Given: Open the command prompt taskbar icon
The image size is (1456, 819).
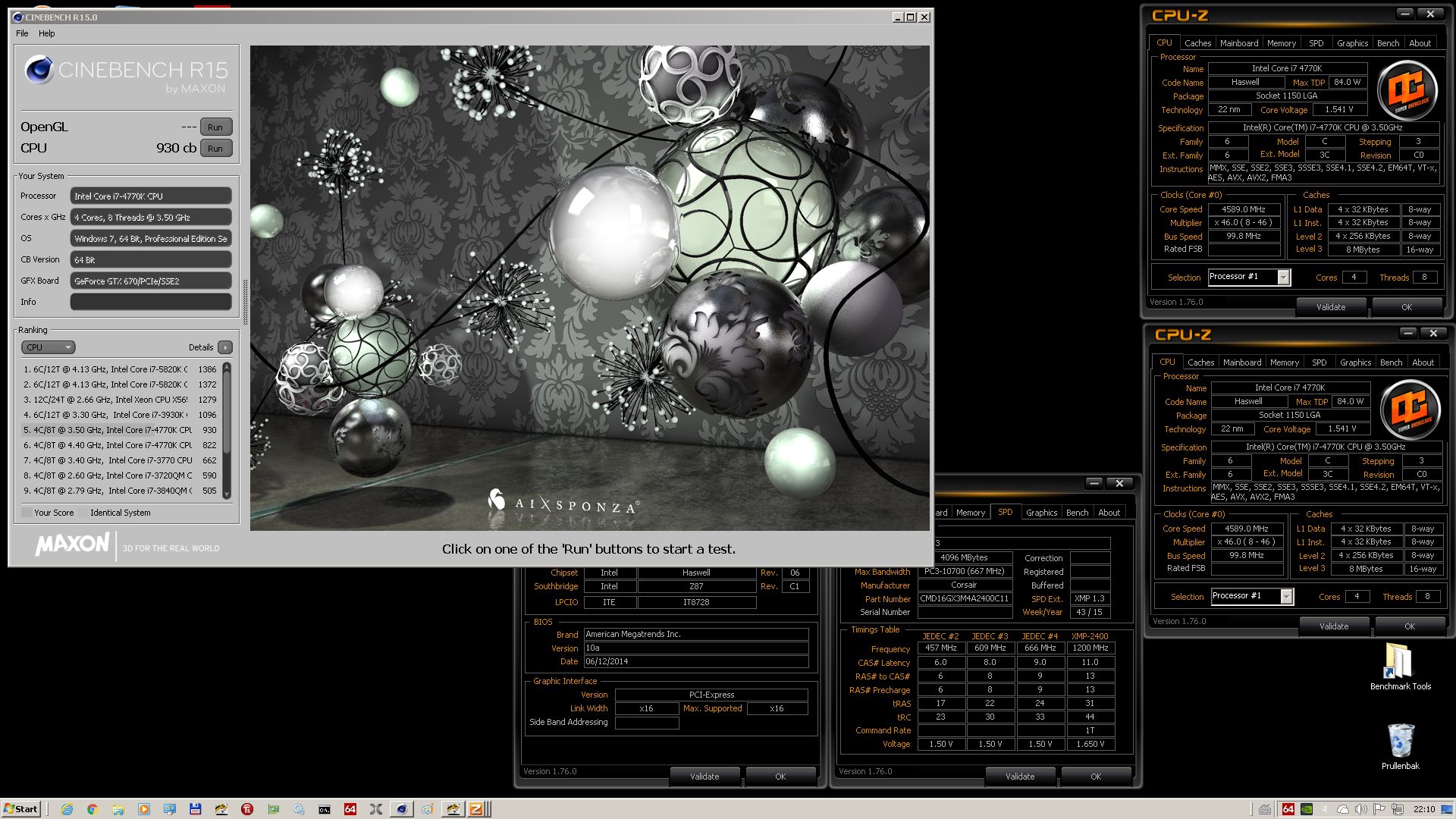Looking at the screenshot, I should (324, 809).
